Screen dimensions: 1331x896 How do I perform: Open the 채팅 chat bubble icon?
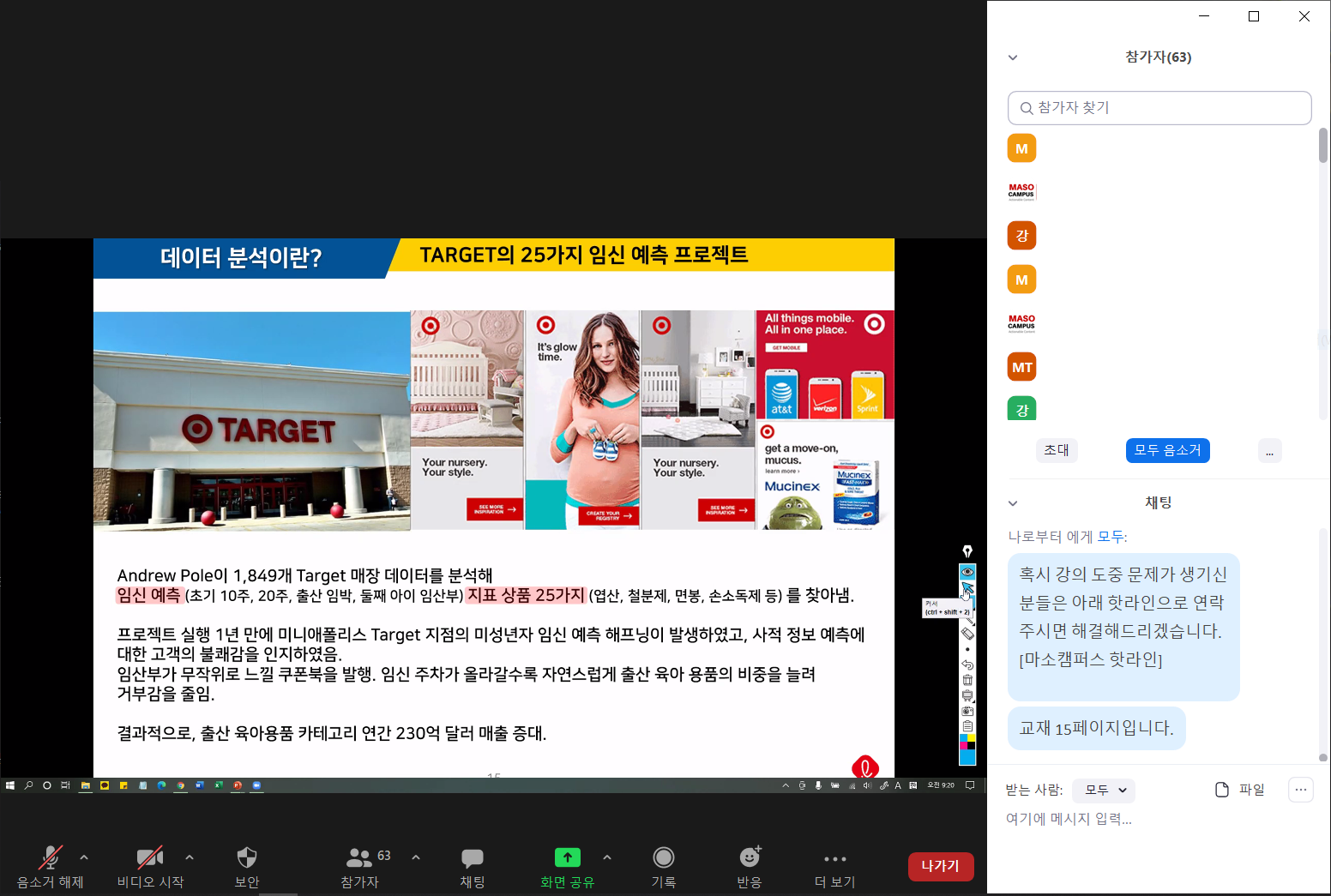click(473, 865)
